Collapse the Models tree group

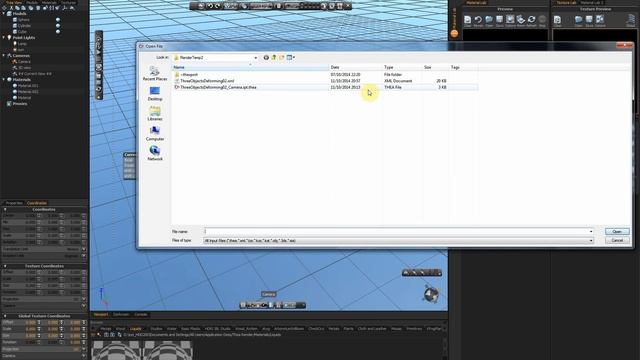(x=4, y=13)
